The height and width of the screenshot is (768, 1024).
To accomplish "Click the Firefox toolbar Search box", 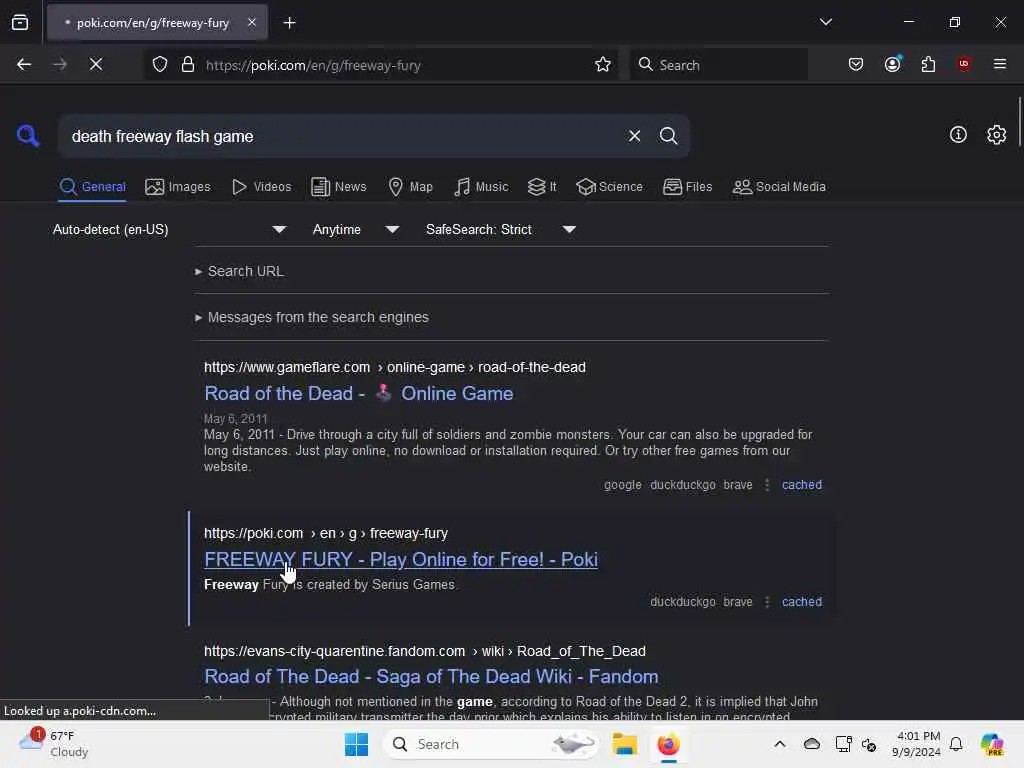I will click(x=718, y=65).
